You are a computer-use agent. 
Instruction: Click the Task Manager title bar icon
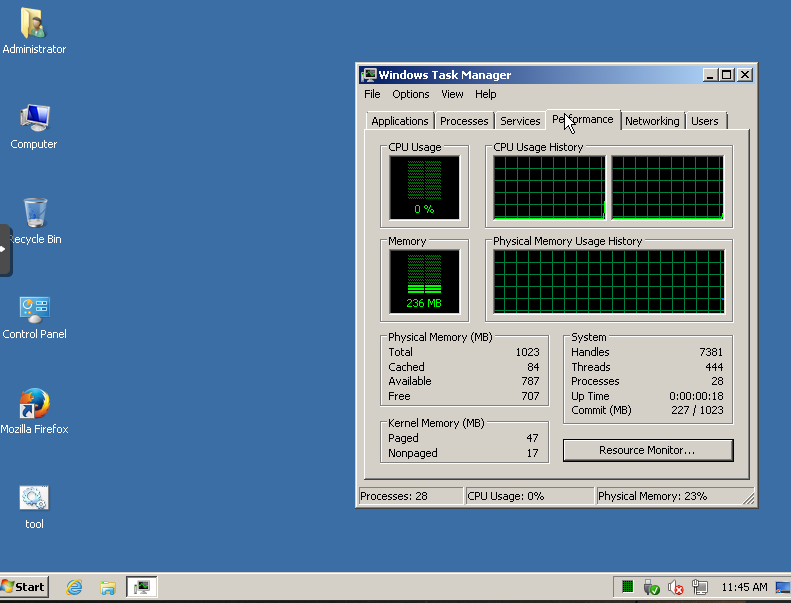click(x=369, y=75)
